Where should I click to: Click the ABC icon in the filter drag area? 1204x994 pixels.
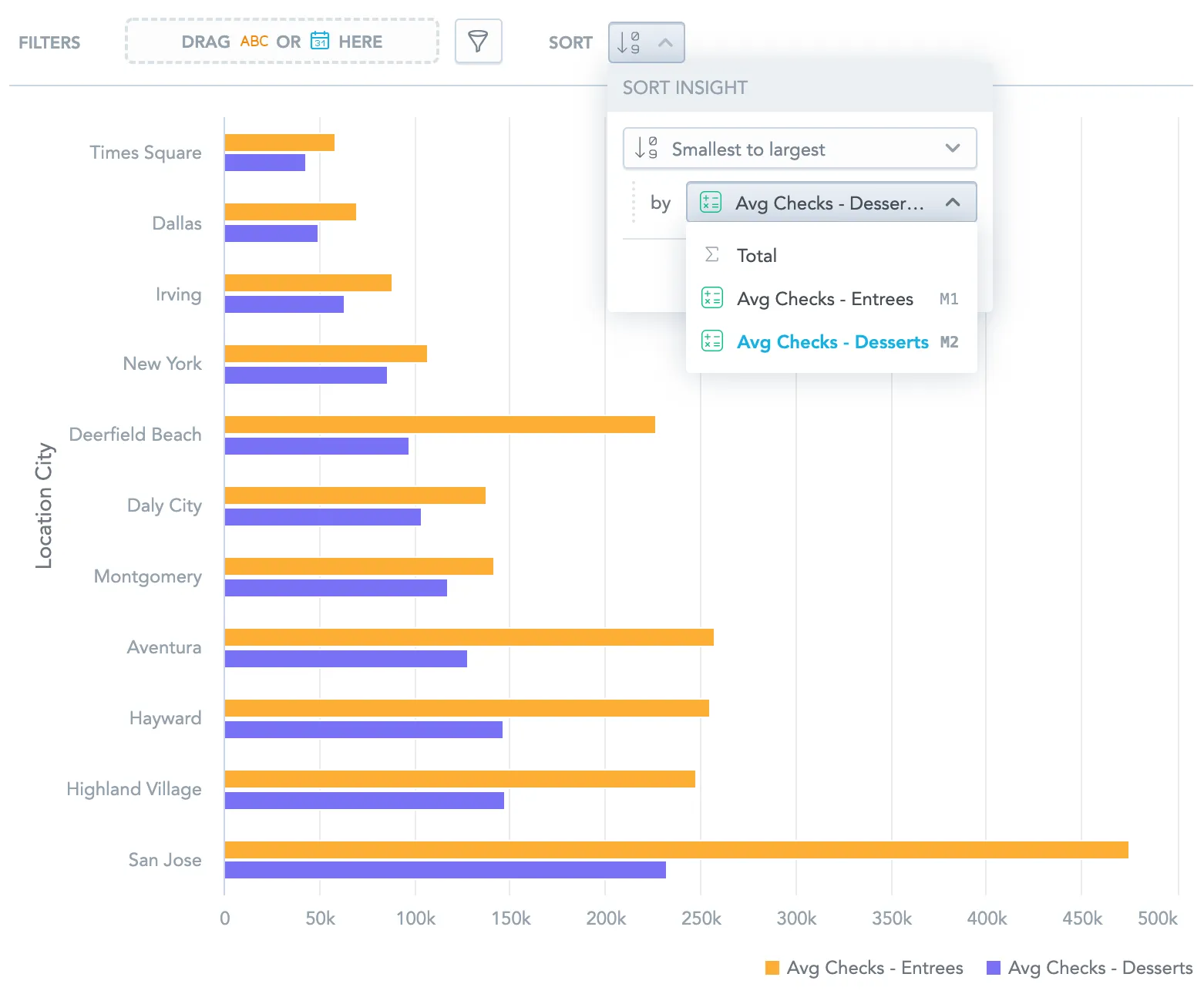pos(254,42)
